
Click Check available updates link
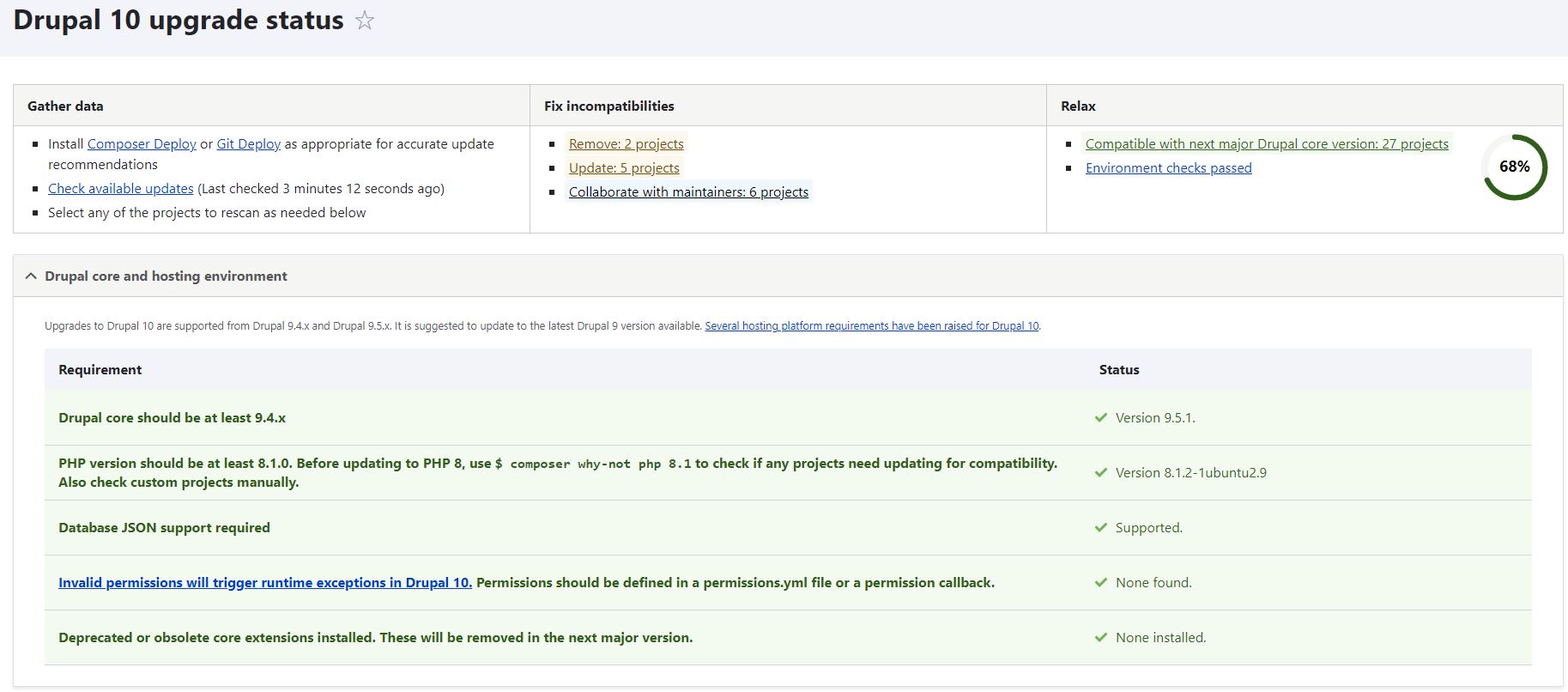121,188
